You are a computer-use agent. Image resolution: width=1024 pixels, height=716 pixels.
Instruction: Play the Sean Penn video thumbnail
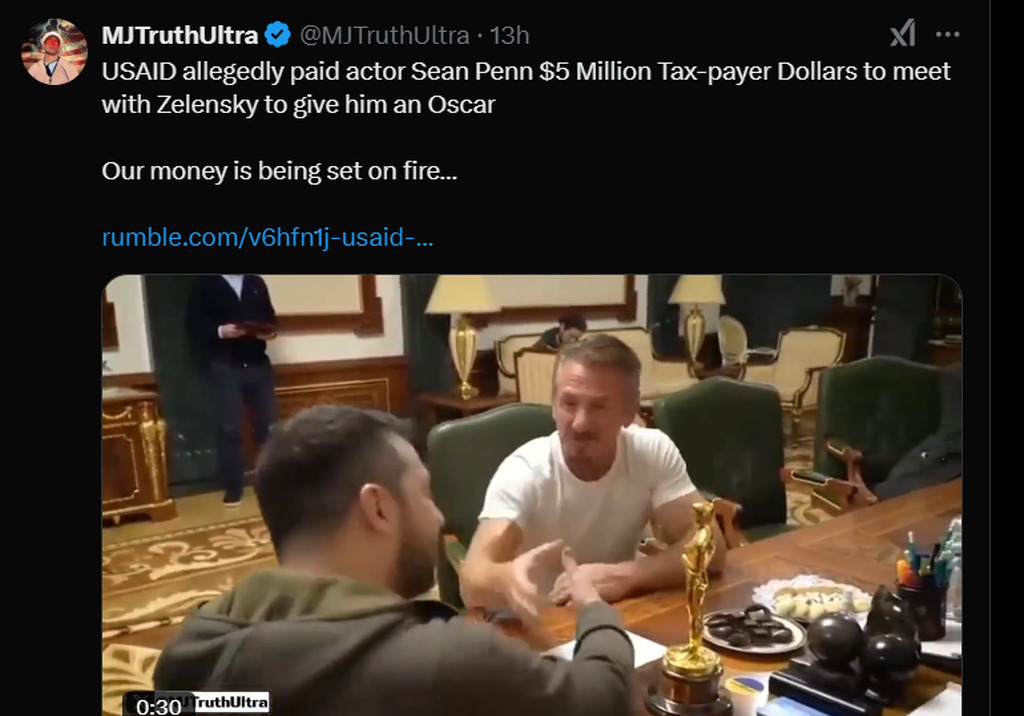532,495
